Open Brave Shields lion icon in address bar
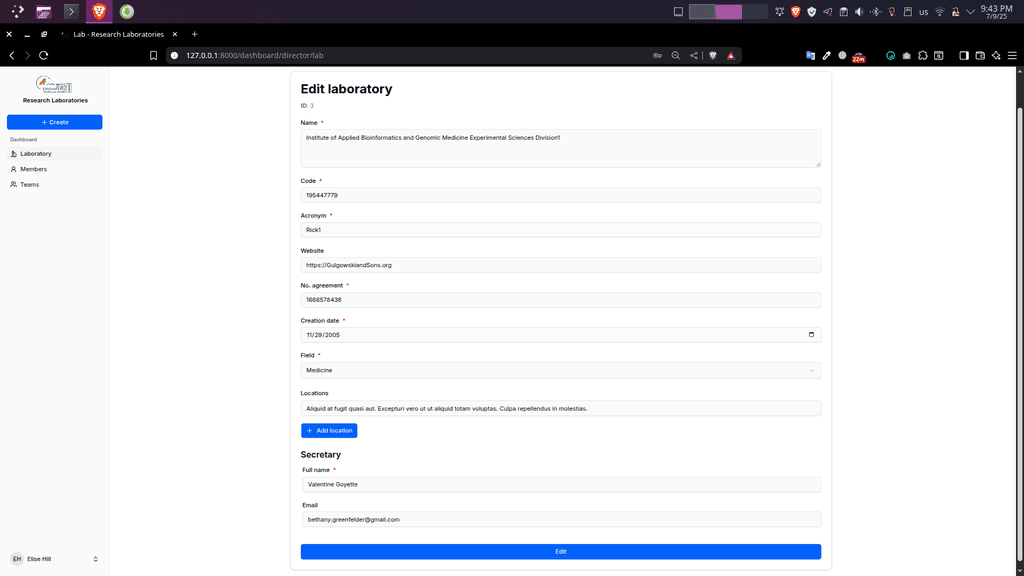The height and width of the screenshot is (576, 1024). (x=713, y=56)
